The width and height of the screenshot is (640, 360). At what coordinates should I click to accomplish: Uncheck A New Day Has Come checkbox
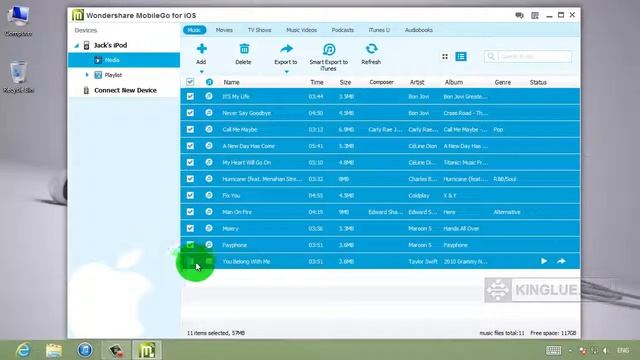[190, 146]
